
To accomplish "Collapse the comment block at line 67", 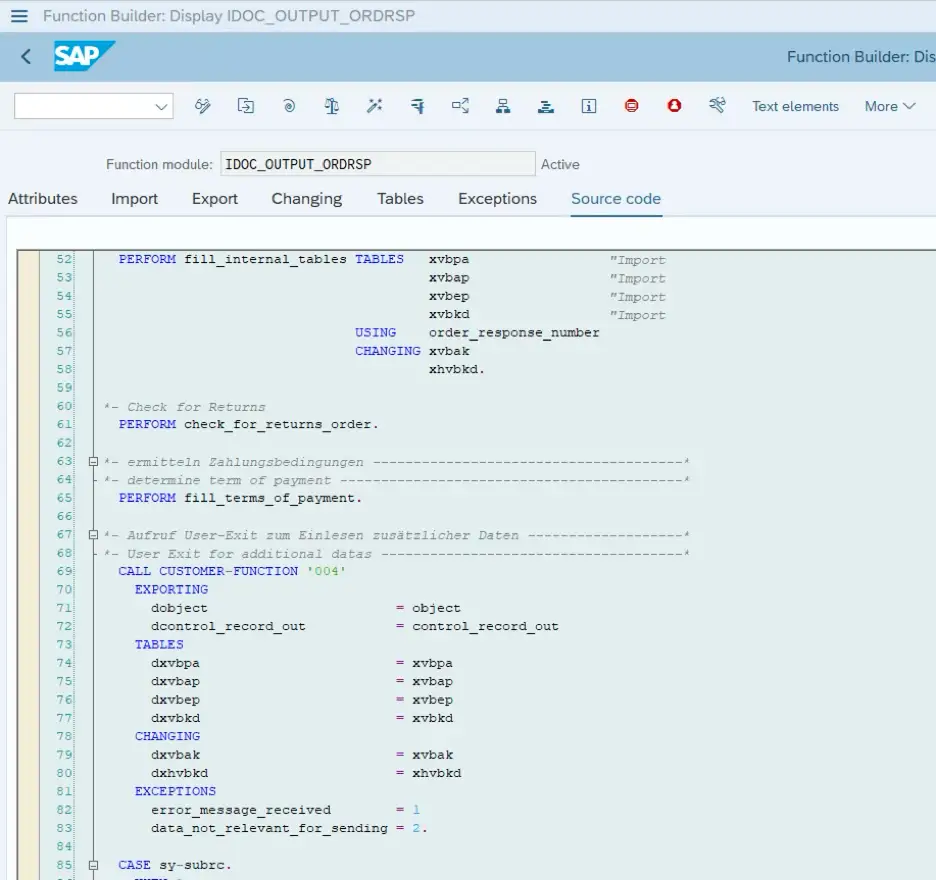I will tap(93, 535).
